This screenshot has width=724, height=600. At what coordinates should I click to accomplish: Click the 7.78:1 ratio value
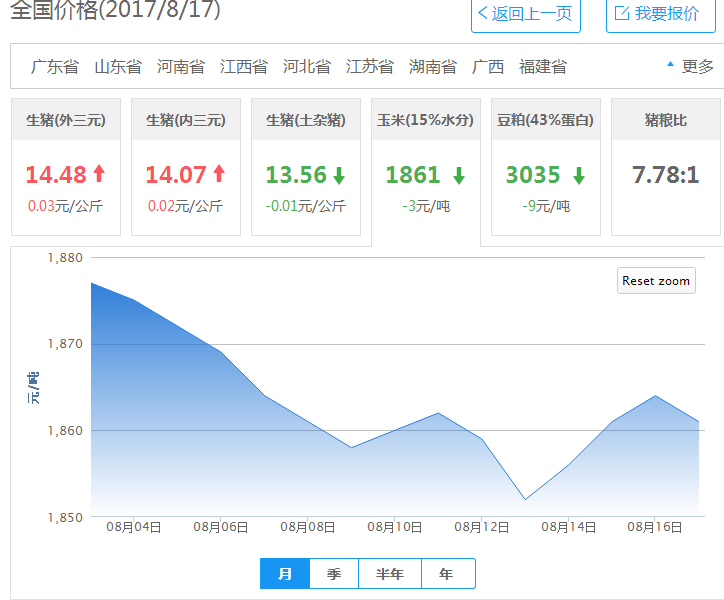pyautogui.click(x=665, y=175)
